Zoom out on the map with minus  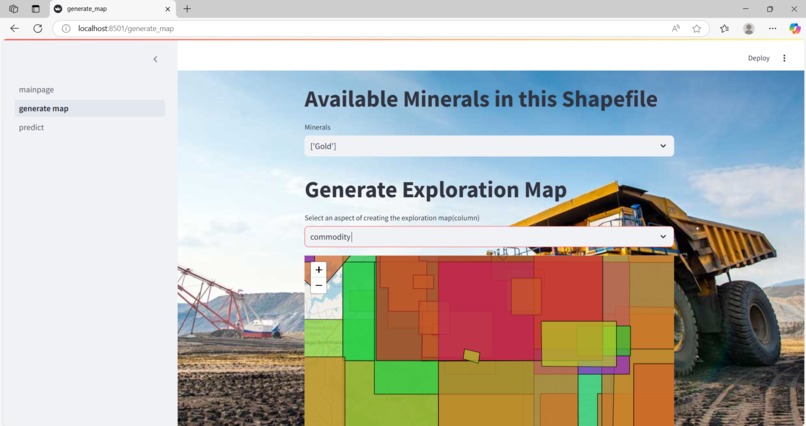click(x=319, y=285)
